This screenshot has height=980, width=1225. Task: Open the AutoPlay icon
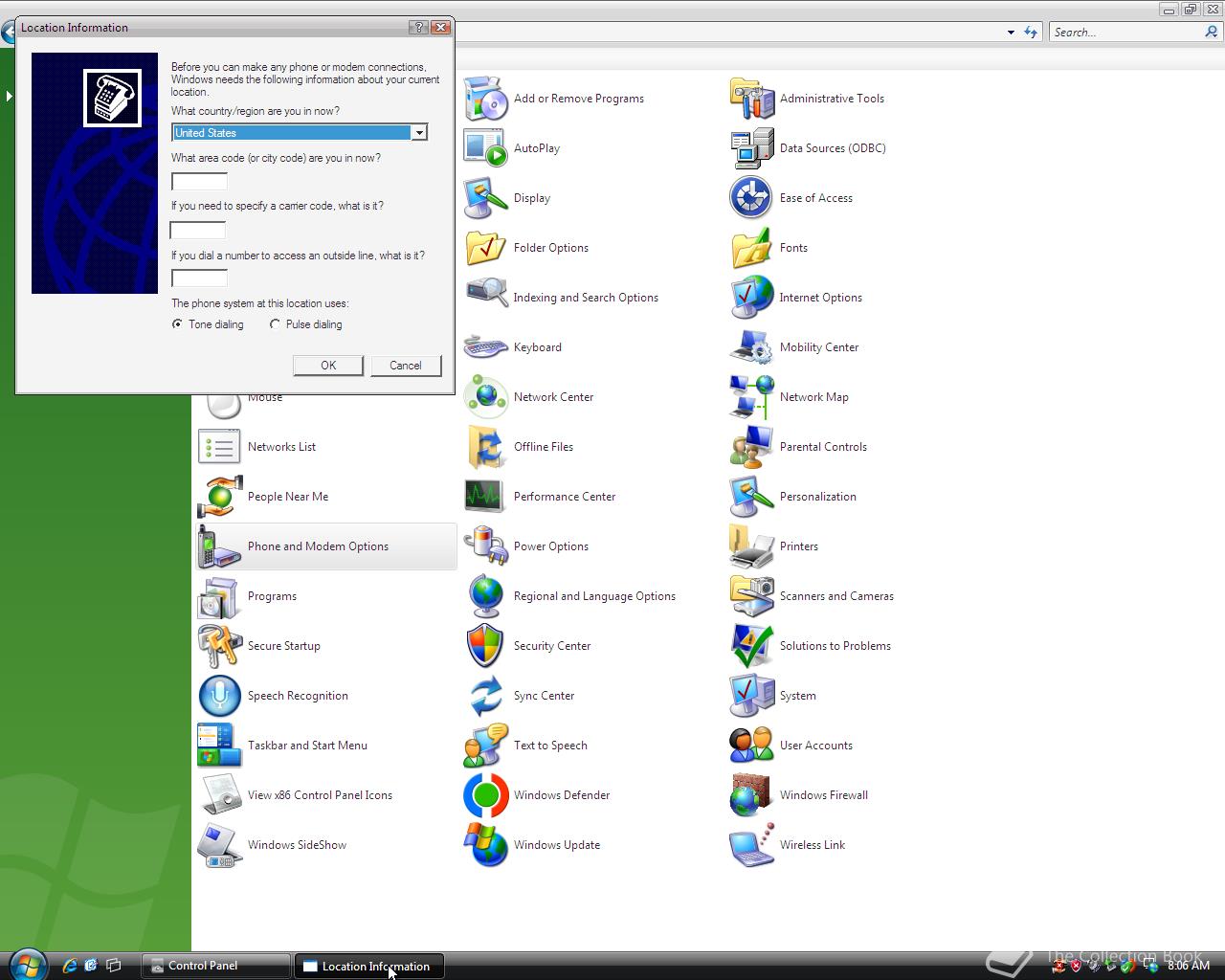486,148
